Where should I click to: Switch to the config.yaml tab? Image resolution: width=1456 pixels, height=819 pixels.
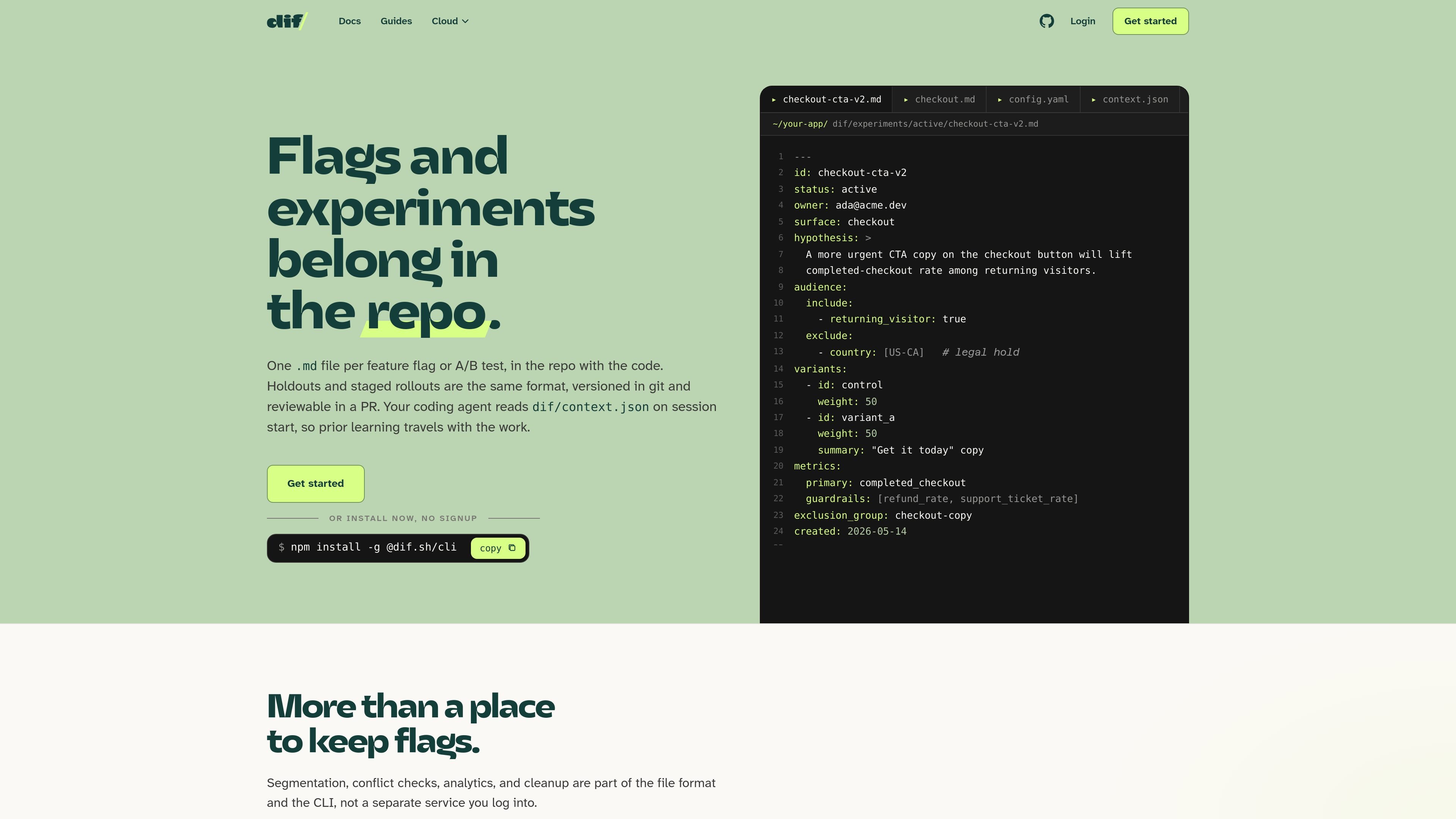click(1032, 99)
